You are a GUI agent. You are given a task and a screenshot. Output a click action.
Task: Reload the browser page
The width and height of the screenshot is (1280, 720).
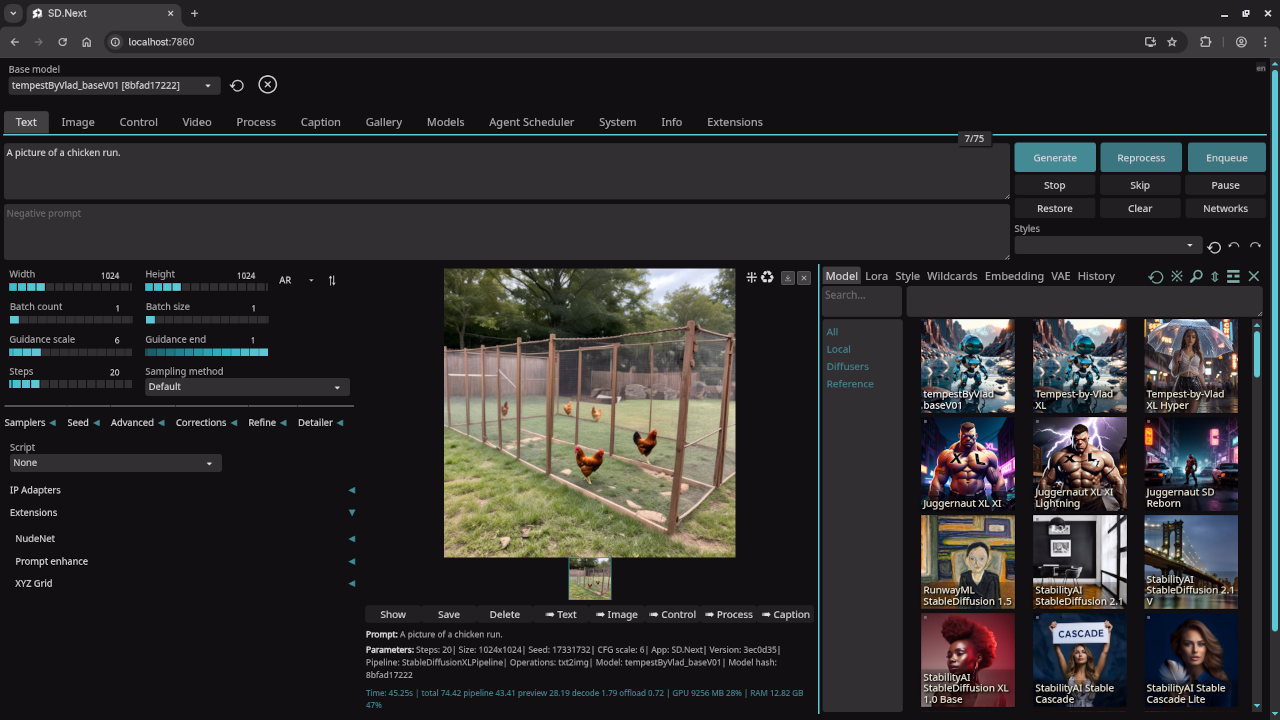[x=62, y=42]
